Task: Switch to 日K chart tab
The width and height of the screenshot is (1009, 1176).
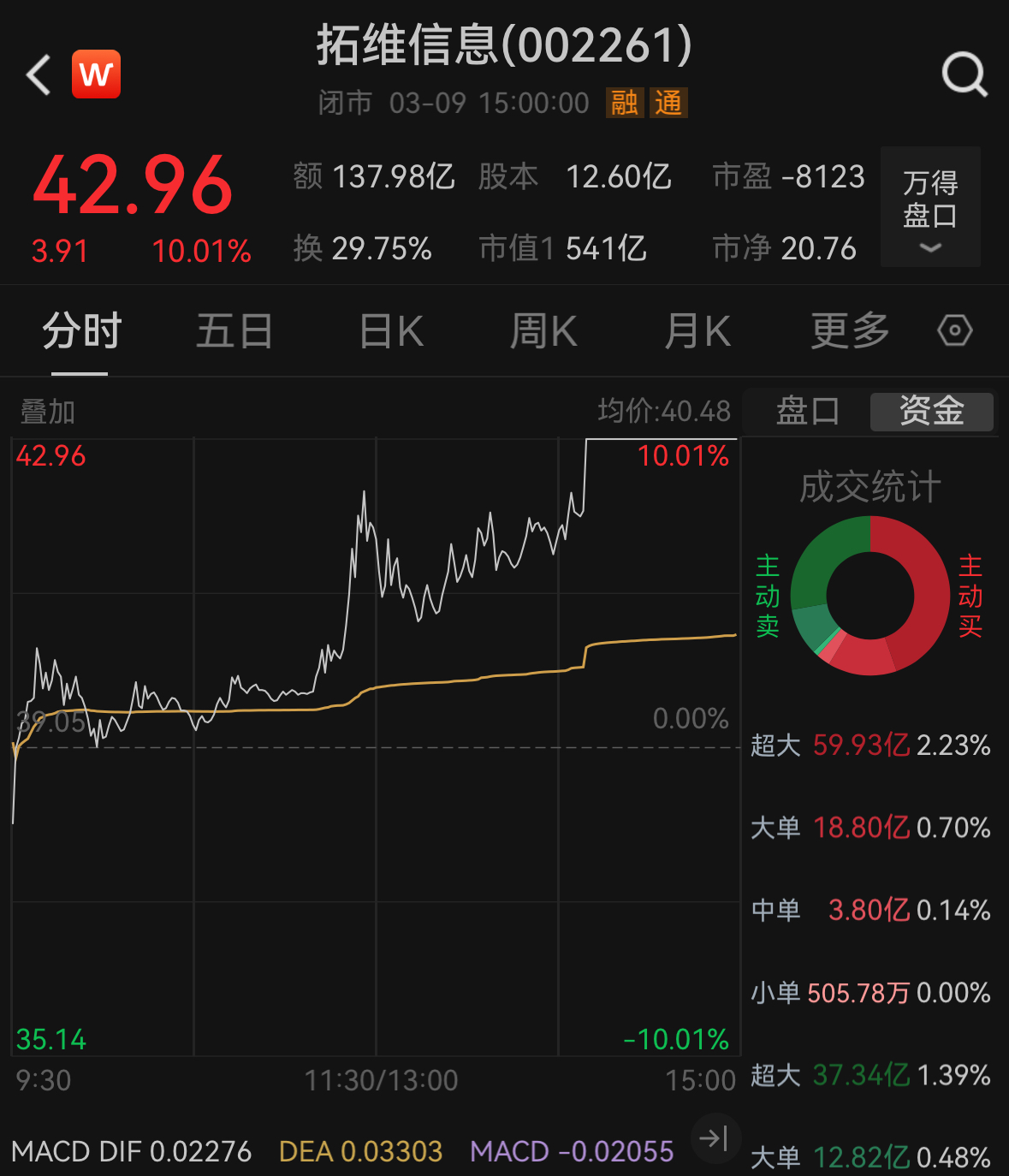Action: pos(391,330)
